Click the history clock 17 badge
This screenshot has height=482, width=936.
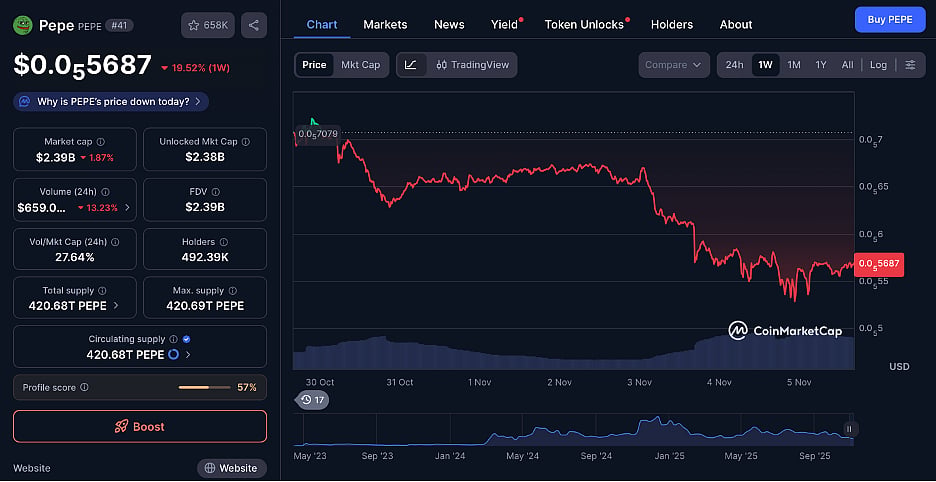[x=312, y=400]
